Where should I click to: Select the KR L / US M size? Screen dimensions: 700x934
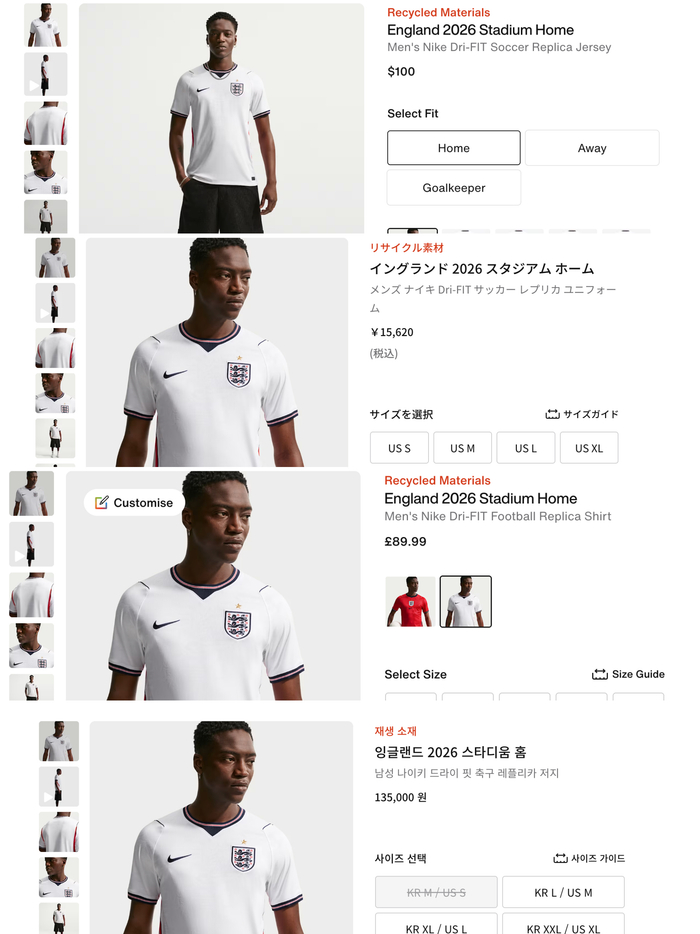pyautogui.click(x=563, y=892)
